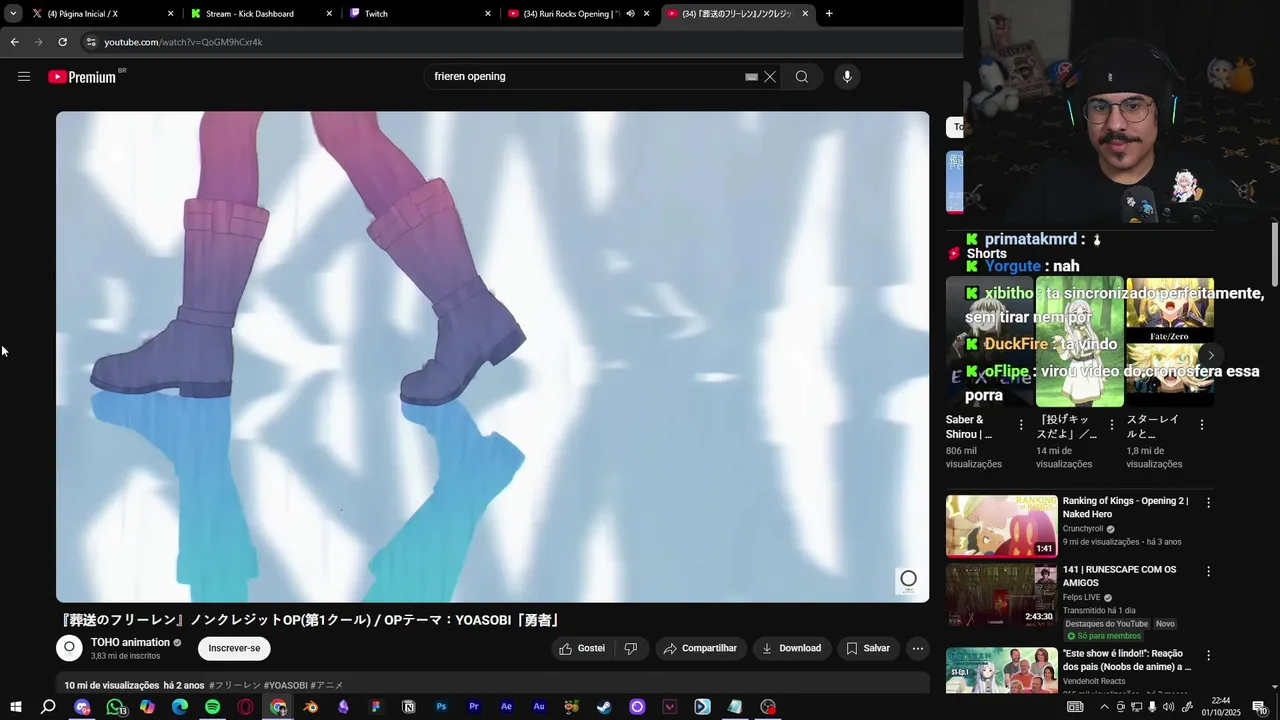Start voice search with the microphone
The height and width of the screenshot is (720, 1280).
pos(847,77)
